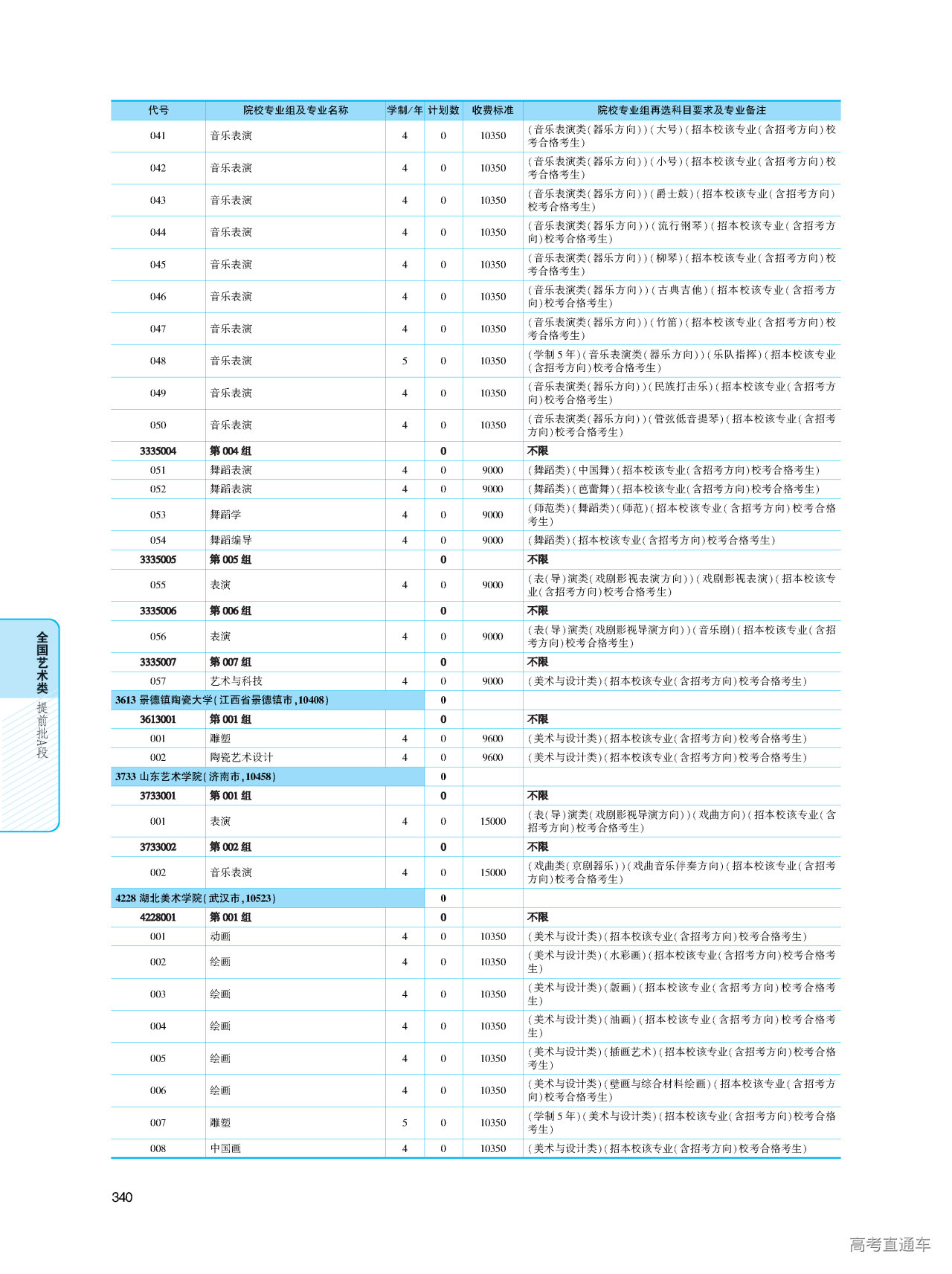Click the 院校专业组再选科目要求及专业备注 header
952x1274 pixels.
click(x=681, y=110)
